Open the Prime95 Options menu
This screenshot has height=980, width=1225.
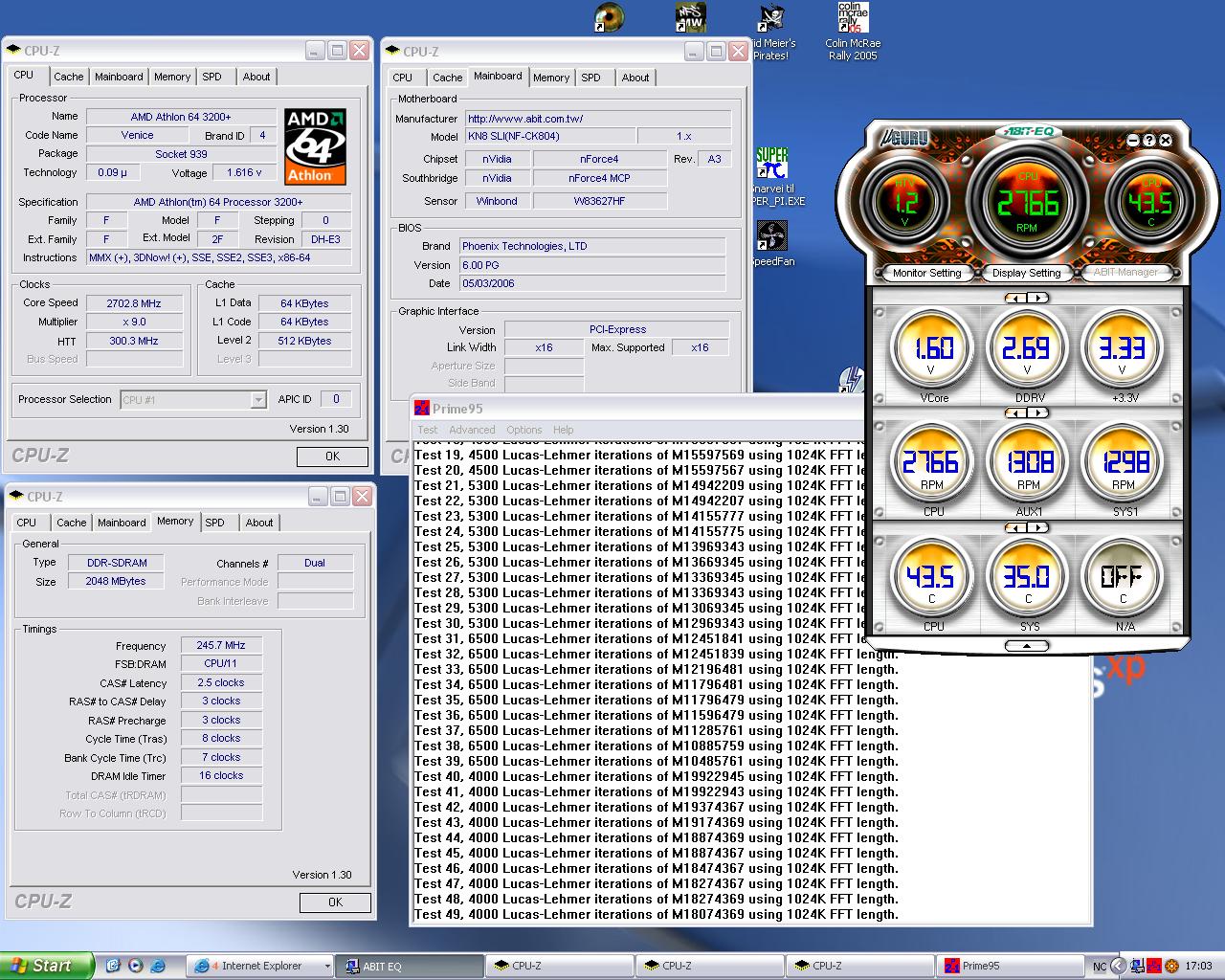pos(524,430)
